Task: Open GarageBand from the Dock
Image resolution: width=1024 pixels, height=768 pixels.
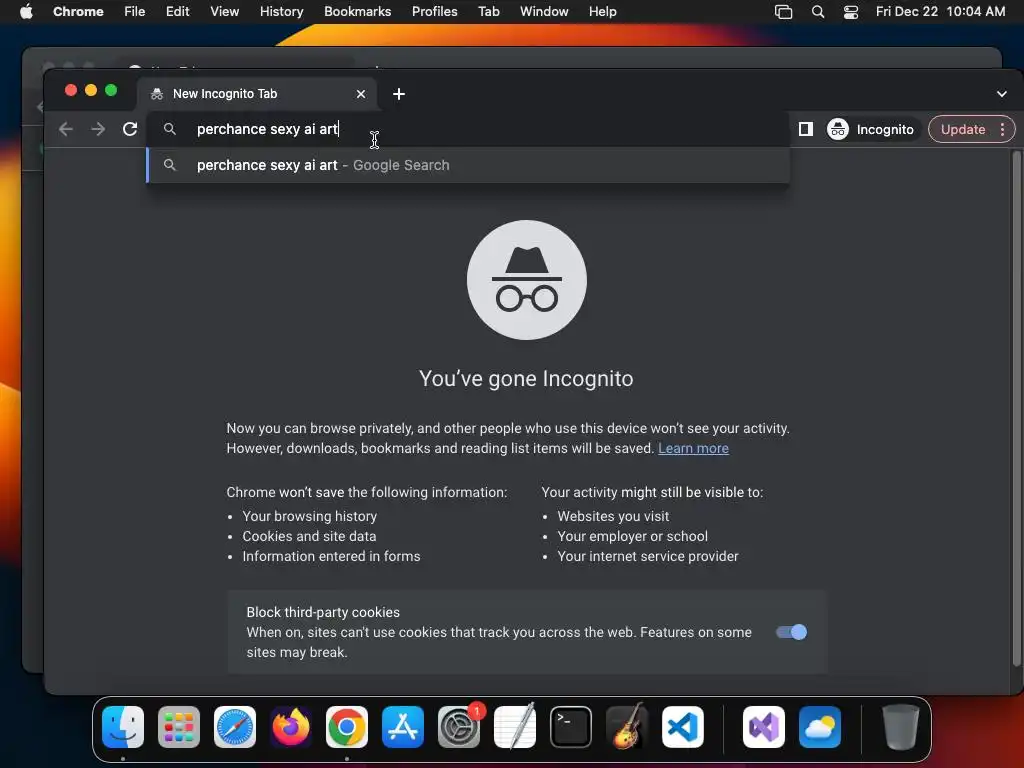Action: point(627,727)
